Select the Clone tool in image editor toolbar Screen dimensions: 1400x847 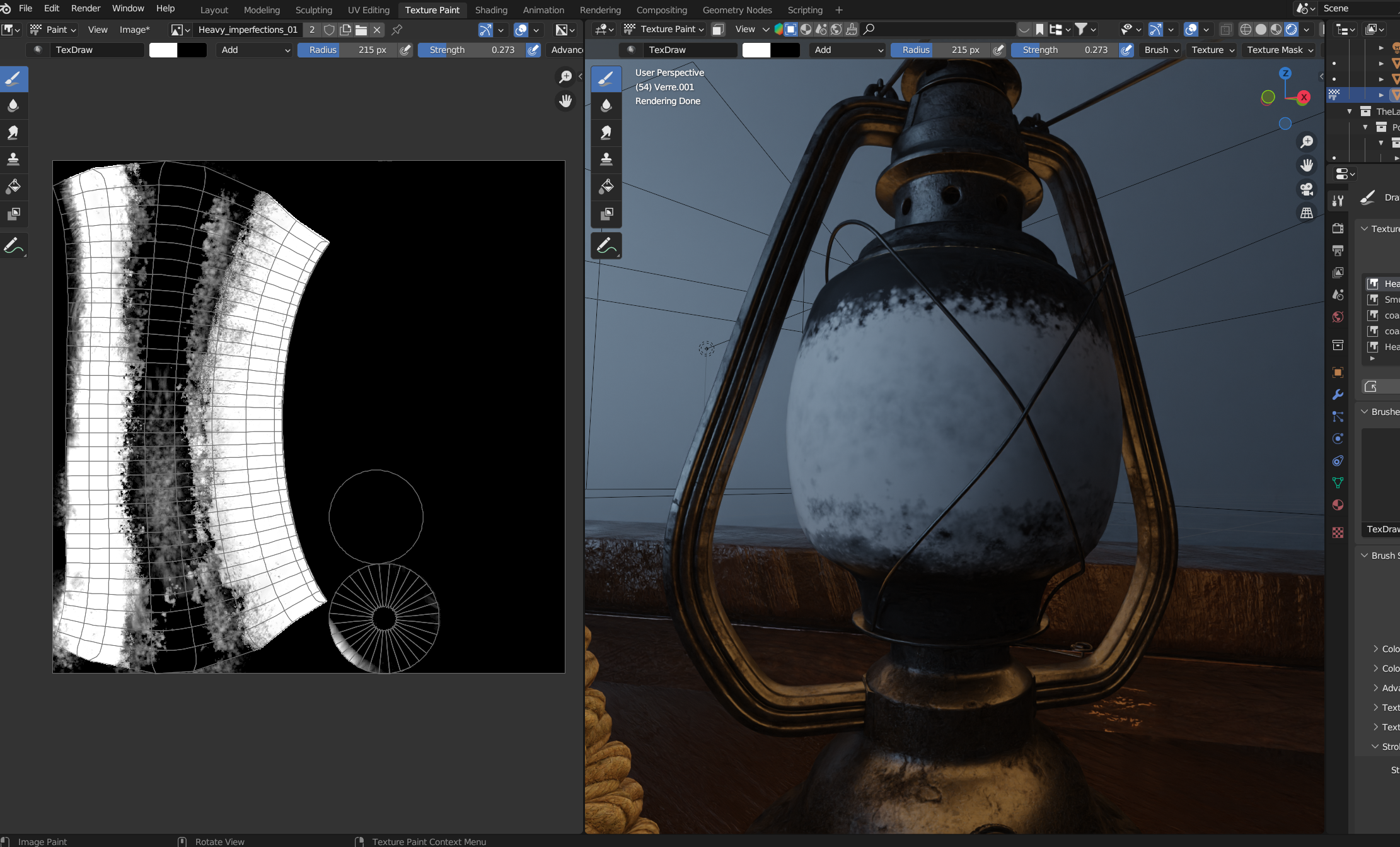click(13, 160)
